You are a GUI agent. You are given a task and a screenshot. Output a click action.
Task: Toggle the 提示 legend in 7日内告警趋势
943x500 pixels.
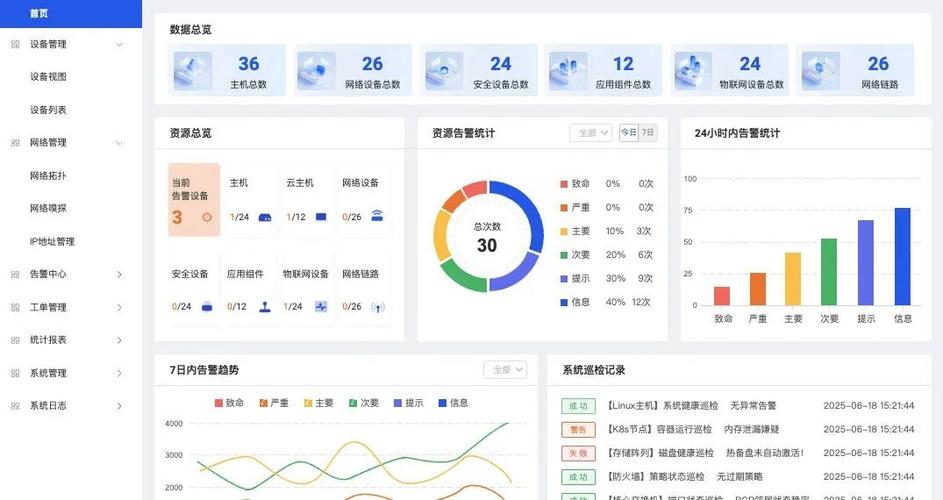pos(408,403)
